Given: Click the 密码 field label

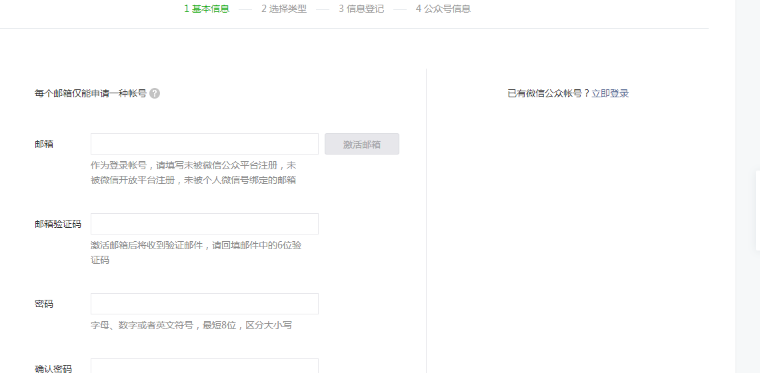Looking at the screenshot, I should [44, 304].
